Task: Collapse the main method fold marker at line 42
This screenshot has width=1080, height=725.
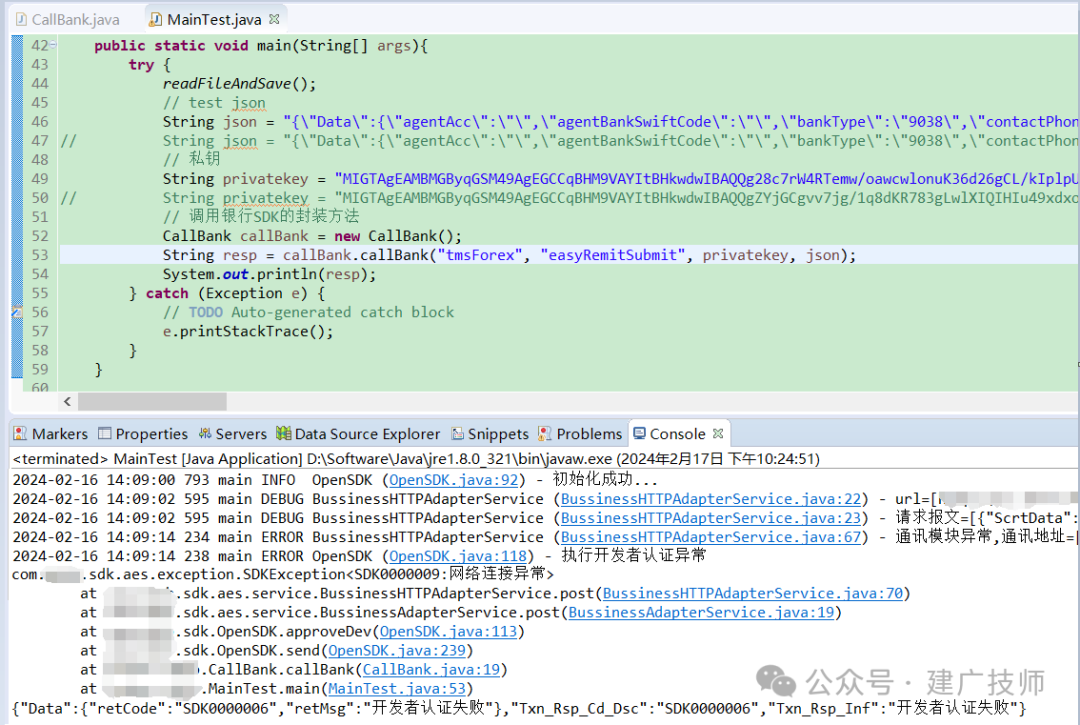Action: (x=53, y=45)
